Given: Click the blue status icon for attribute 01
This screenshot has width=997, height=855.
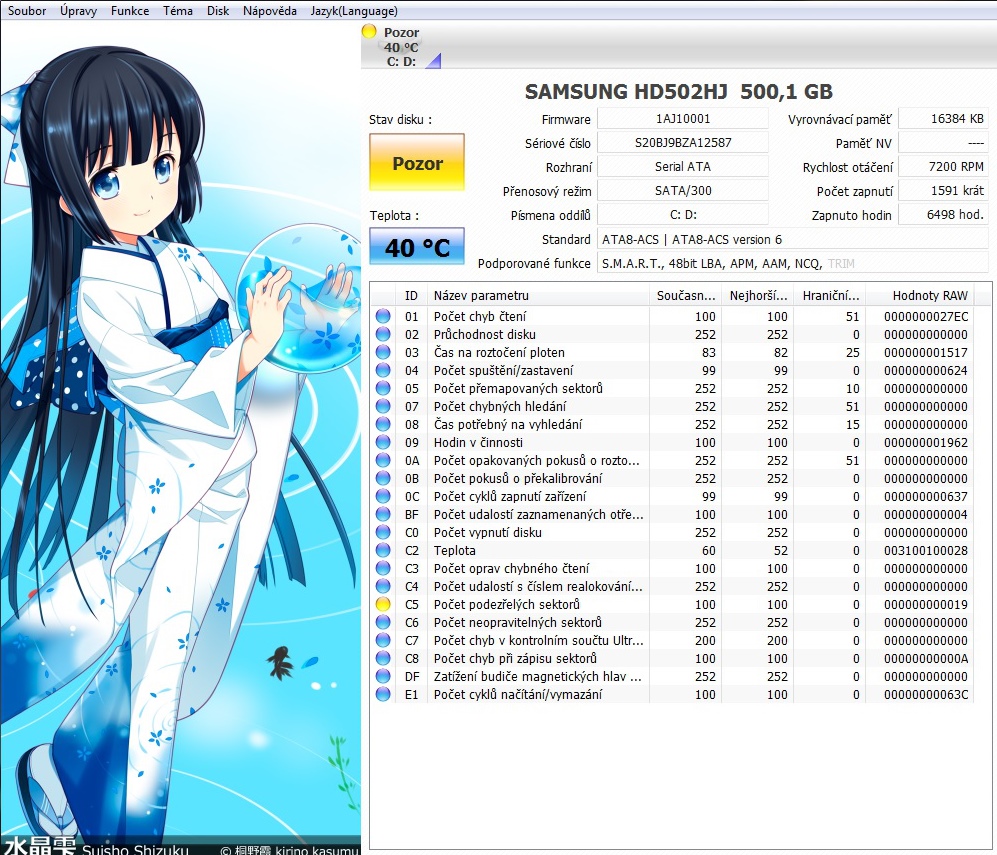Looking at the screenshot, I should [383, 316].
